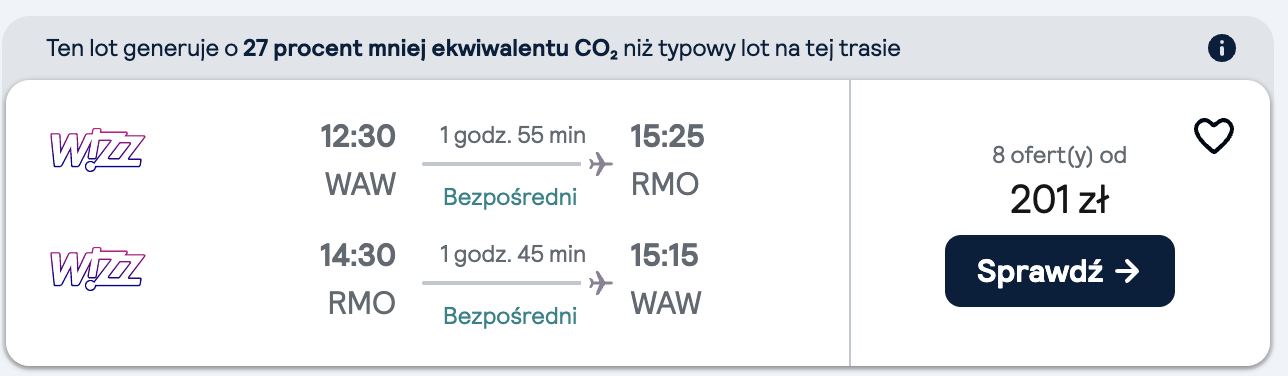
Task: Click the outbound Wizz airline logo
Action: click(98, 151)
